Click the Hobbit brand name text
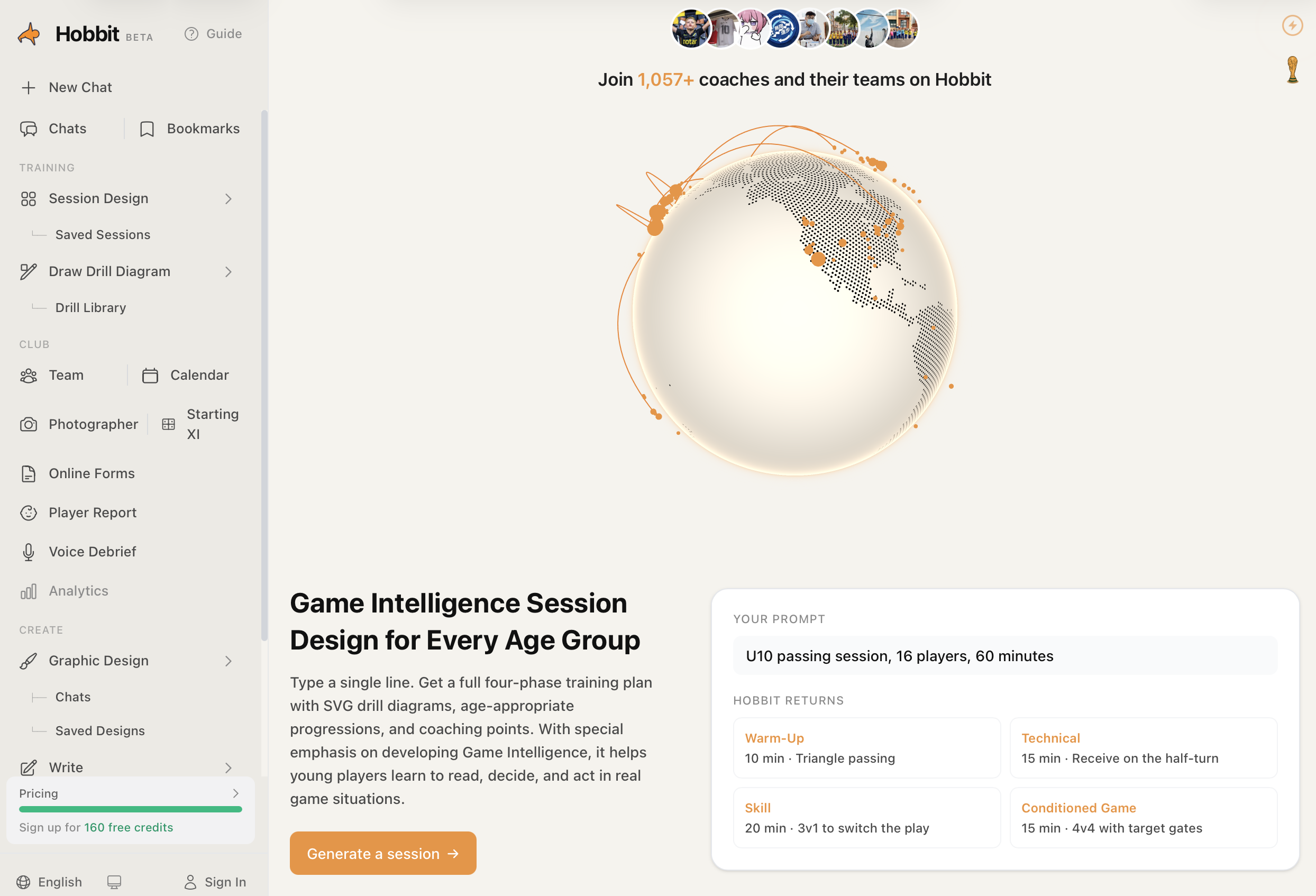1316x896 pixels. [87, 34]
